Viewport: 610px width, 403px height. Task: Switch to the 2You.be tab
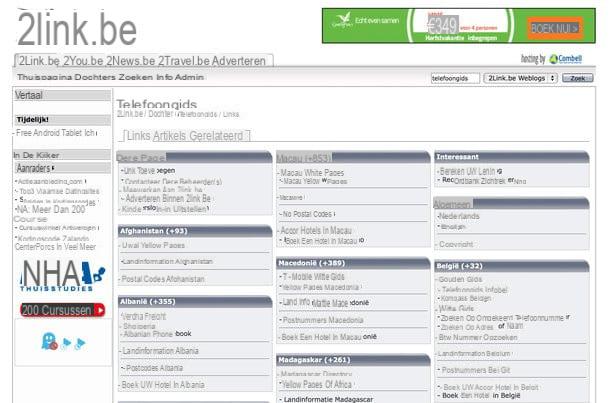pyautogui.click(x=83, y=61)
